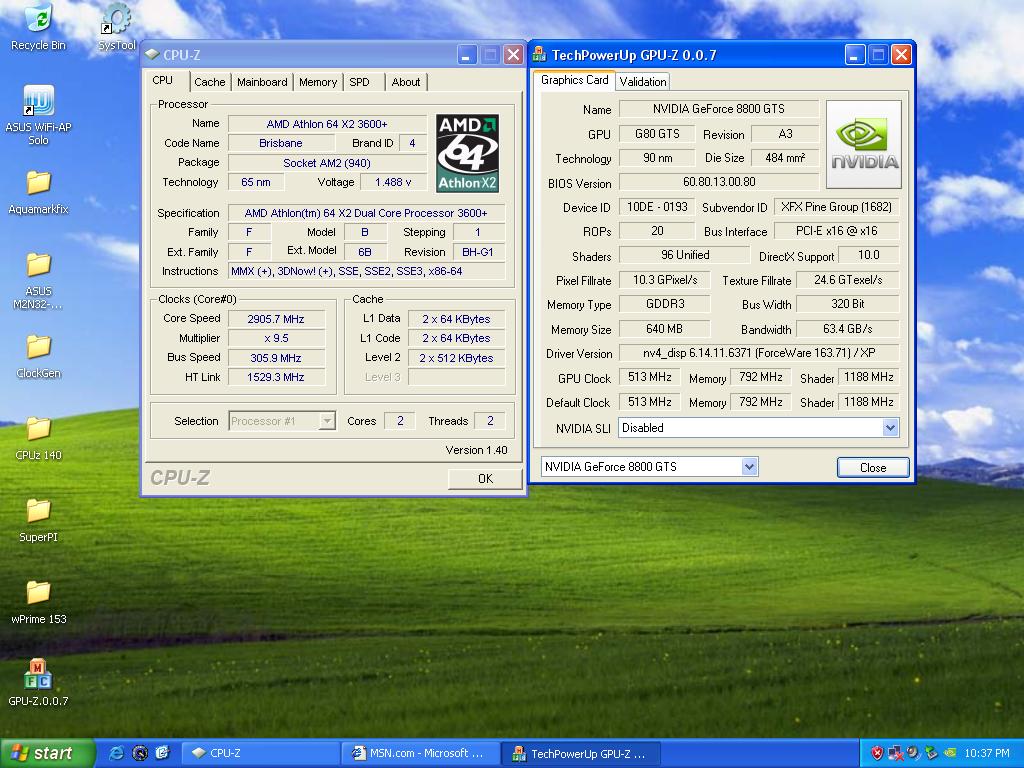Click the Code Name Brisbane field
The image size is (1024, 768).
(281, 143)
